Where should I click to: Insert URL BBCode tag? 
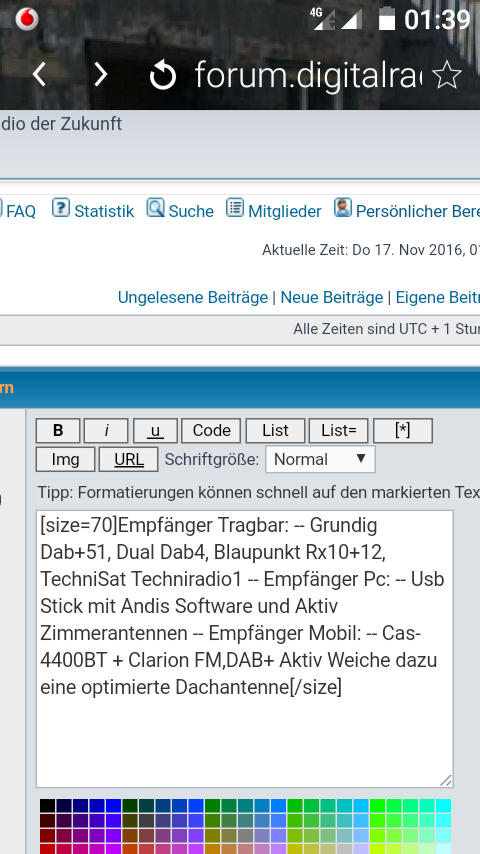coord(129,459)
